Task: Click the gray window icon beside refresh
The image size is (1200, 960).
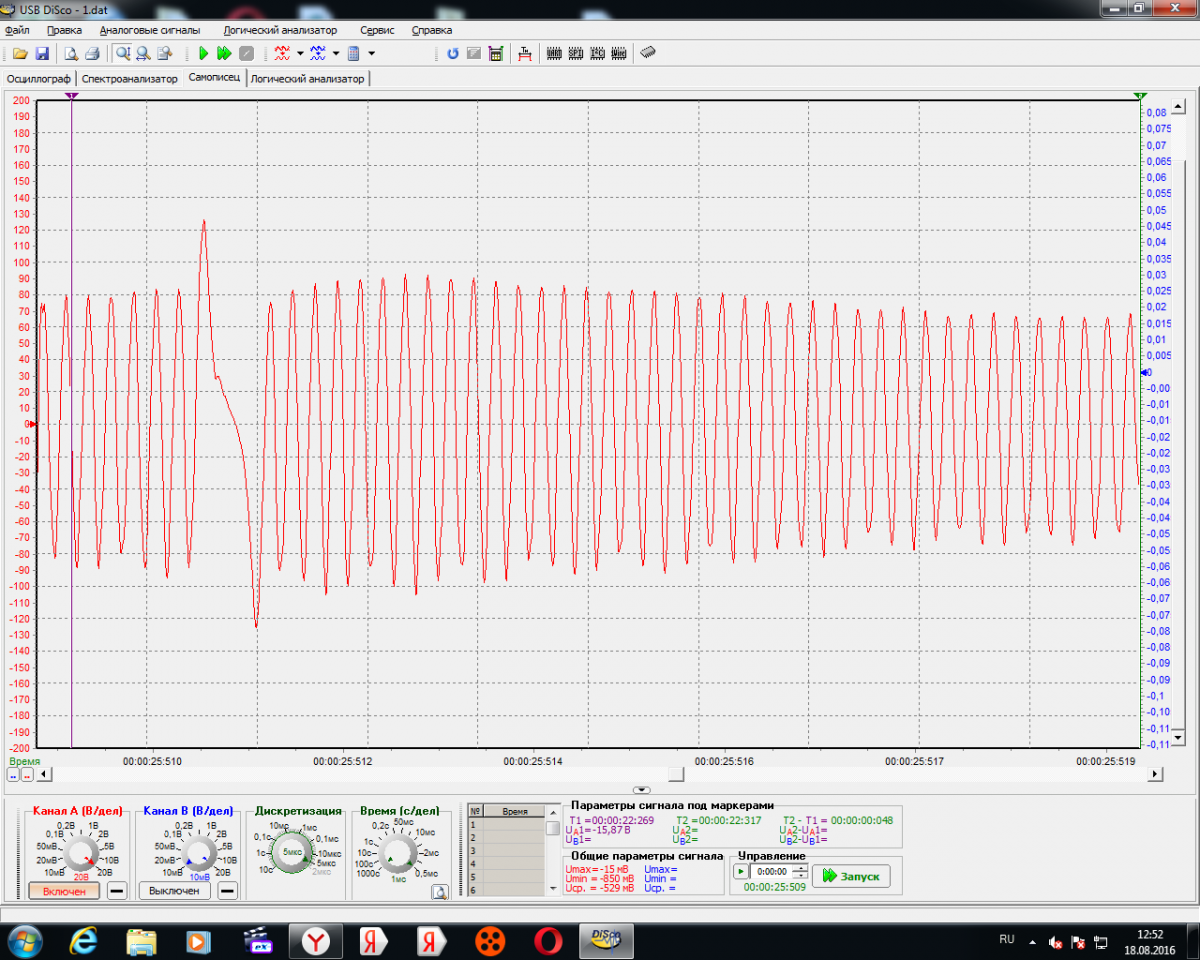Action: (x=474, y=53)
